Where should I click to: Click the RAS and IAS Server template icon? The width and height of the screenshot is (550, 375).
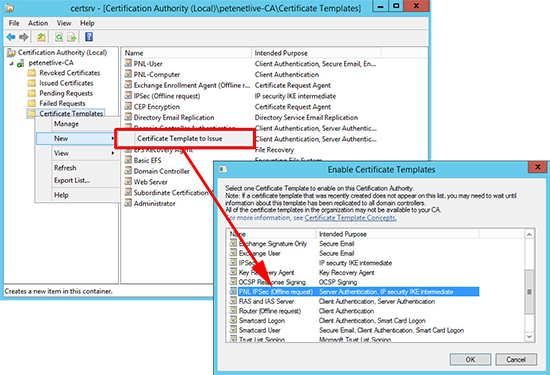point(233,301)
